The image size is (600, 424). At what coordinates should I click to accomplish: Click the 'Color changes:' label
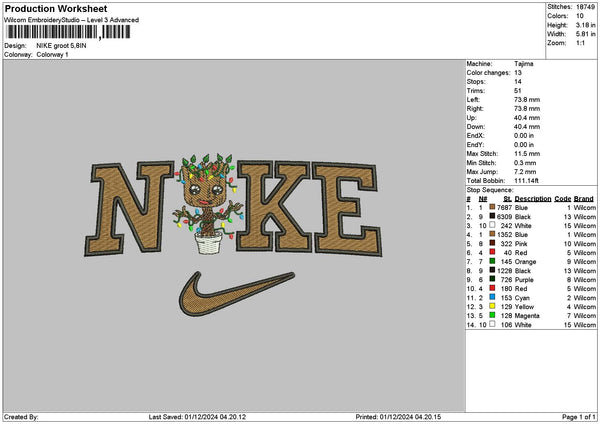tap(488, 73)
